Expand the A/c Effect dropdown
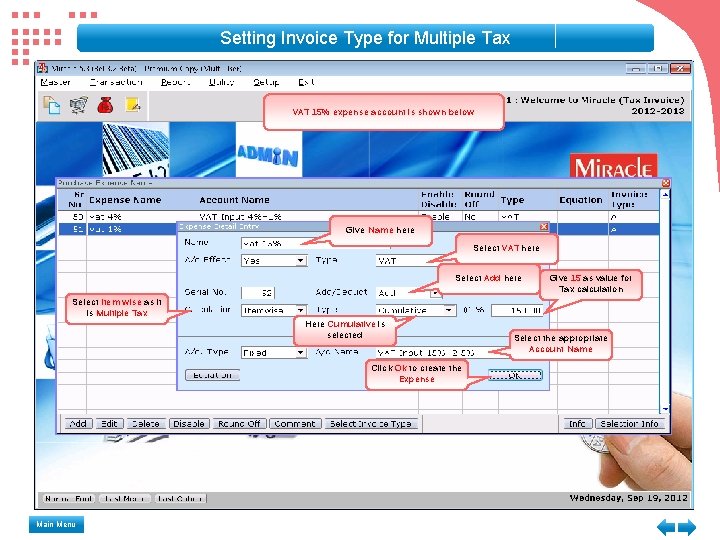 pyautogui.click(x=300, y=261)
